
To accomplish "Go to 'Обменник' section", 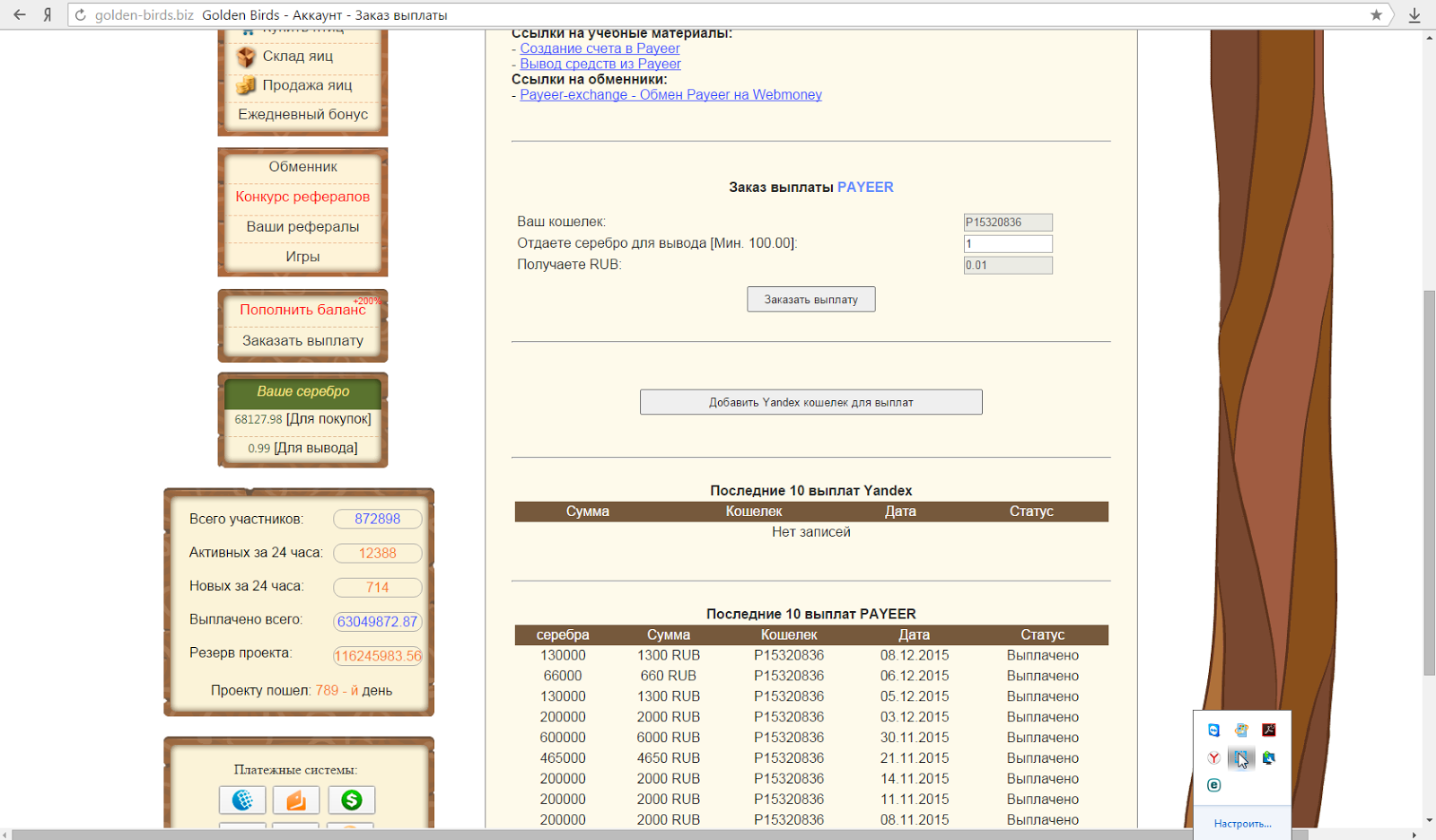I will [302, 167].
